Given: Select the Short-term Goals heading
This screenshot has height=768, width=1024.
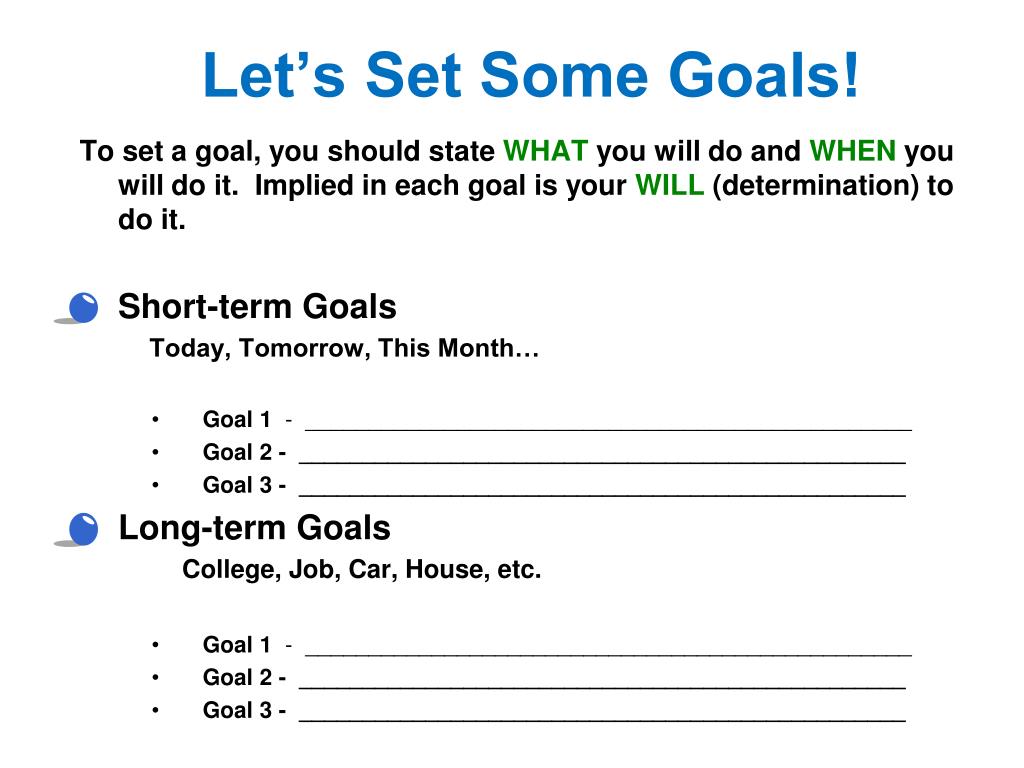Looking at the screenshot, I should 257,306.
